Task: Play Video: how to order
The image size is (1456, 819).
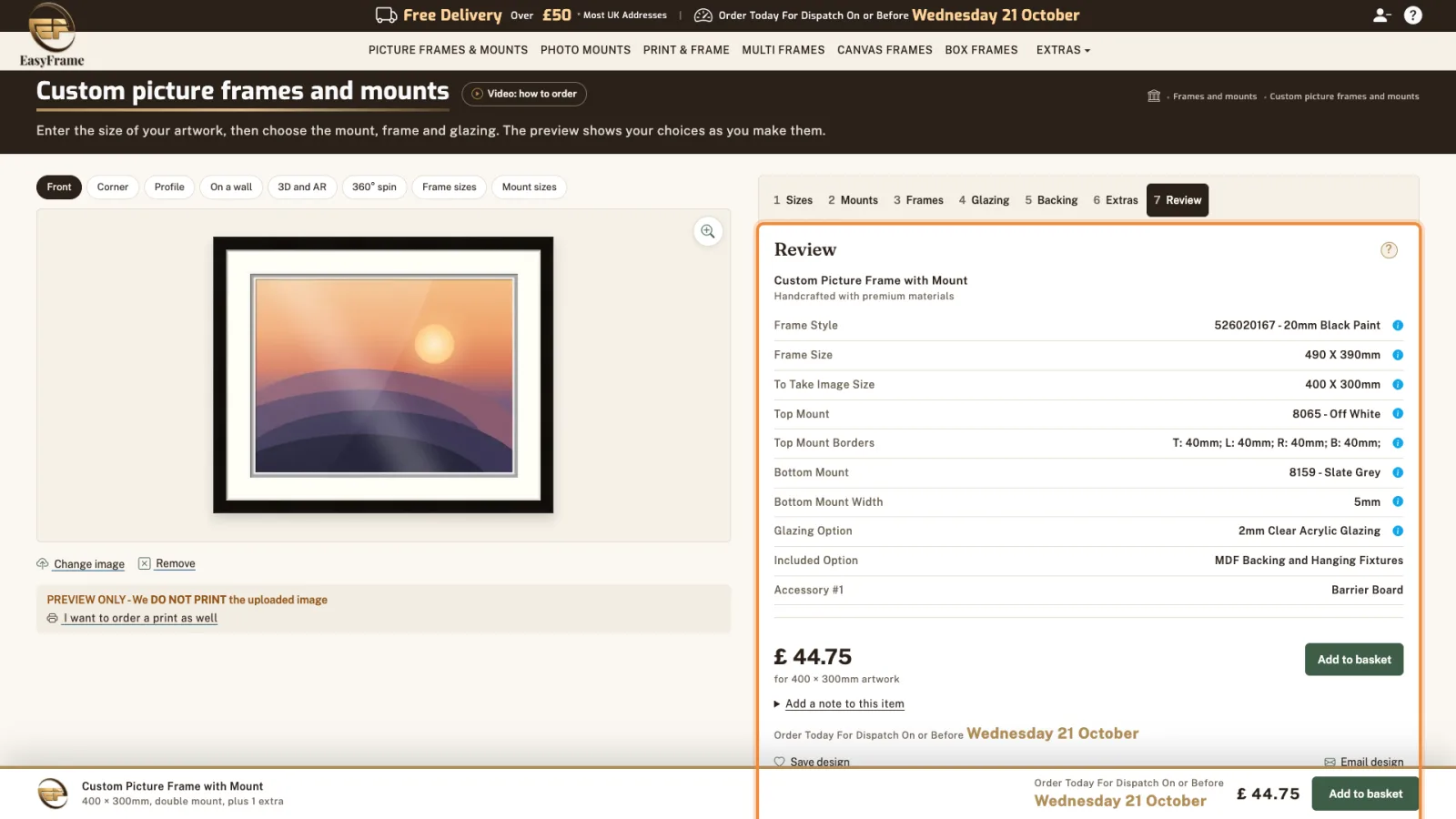Action: 524,94
